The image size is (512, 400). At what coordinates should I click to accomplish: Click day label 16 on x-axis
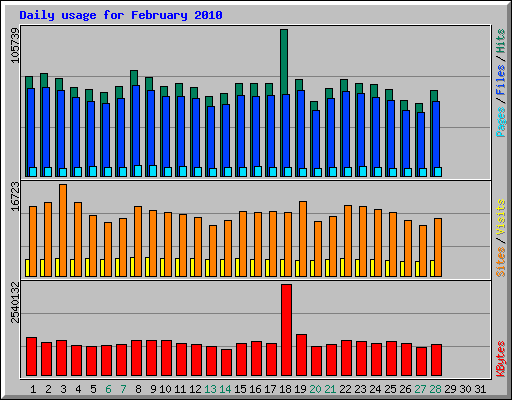(255, 389)
